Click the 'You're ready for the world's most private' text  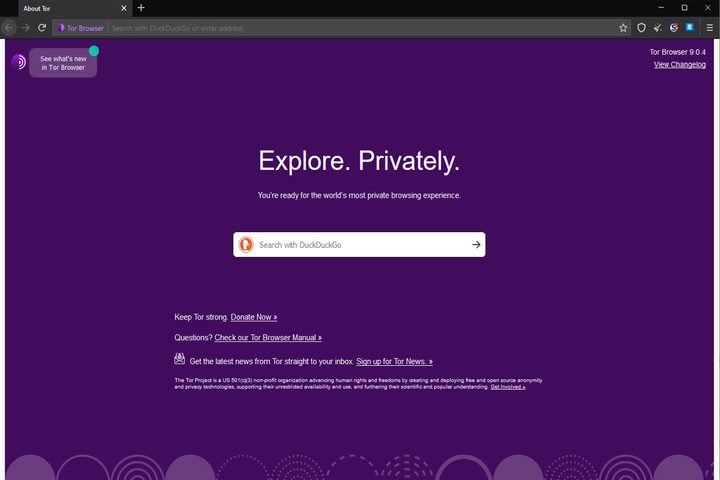[x=359, y=195]
